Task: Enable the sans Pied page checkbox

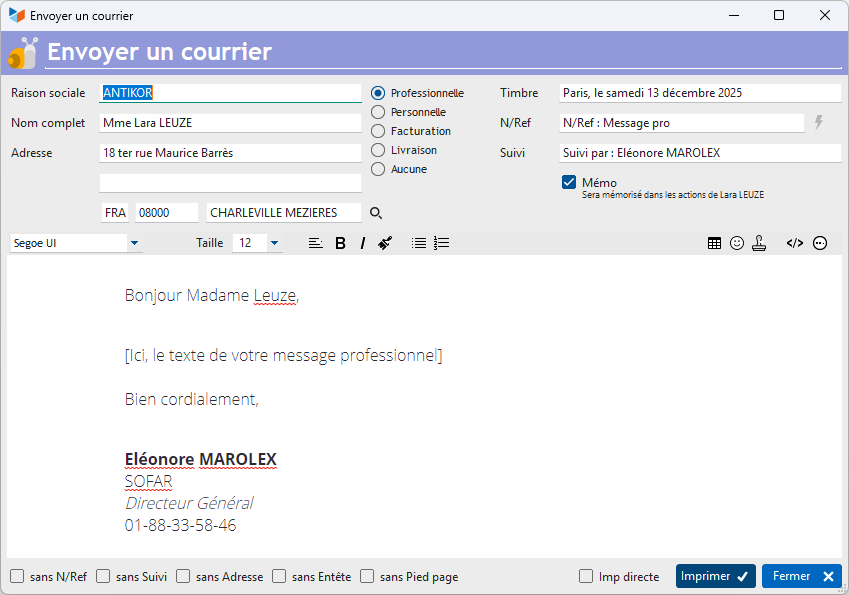Action: click(367, 576)
